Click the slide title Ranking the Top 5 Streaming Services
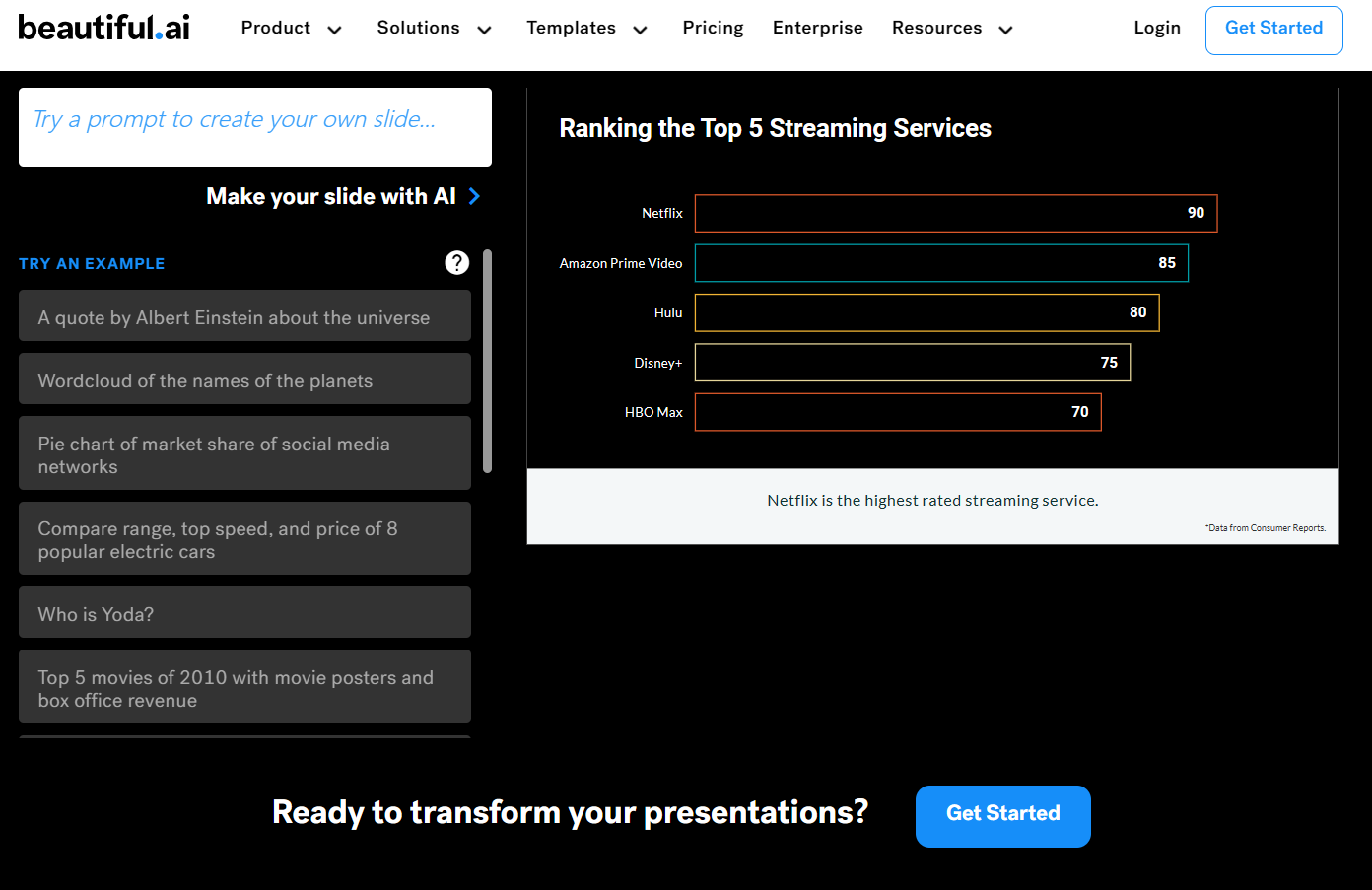The width and height of the screenshot is (1372, 890). coord(775,128)
